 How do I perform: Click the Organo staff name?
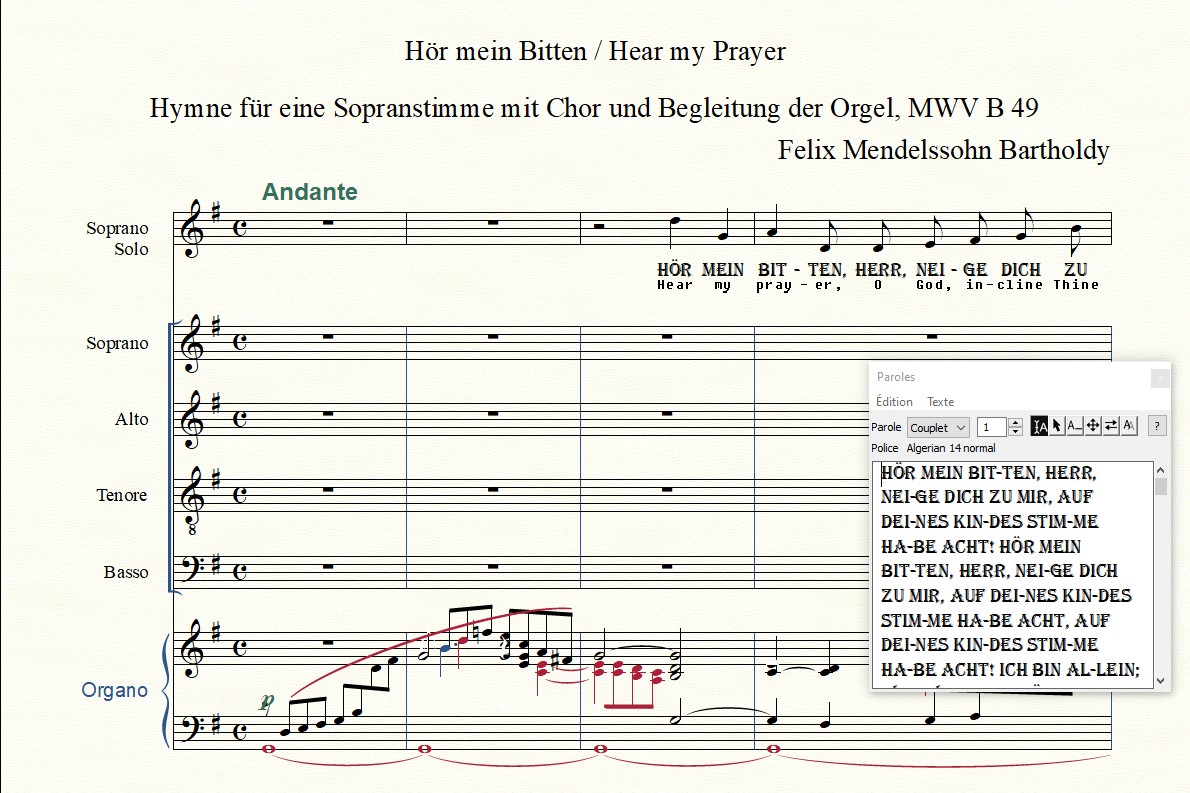(114, 690)
